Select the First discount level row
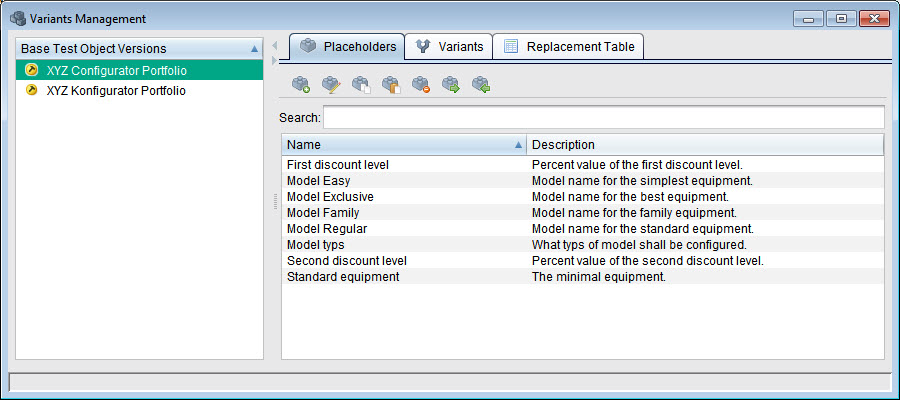900x400 pixels. point(583,164)
